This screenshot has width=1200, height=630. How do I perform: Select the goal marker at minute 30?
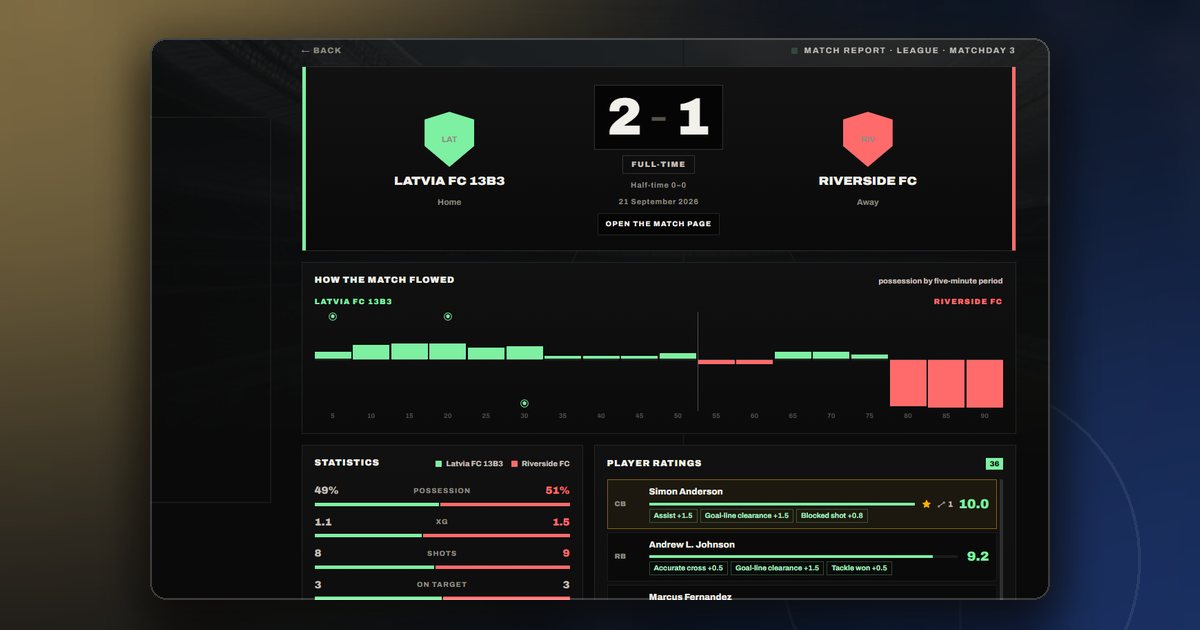pos(524,404)
